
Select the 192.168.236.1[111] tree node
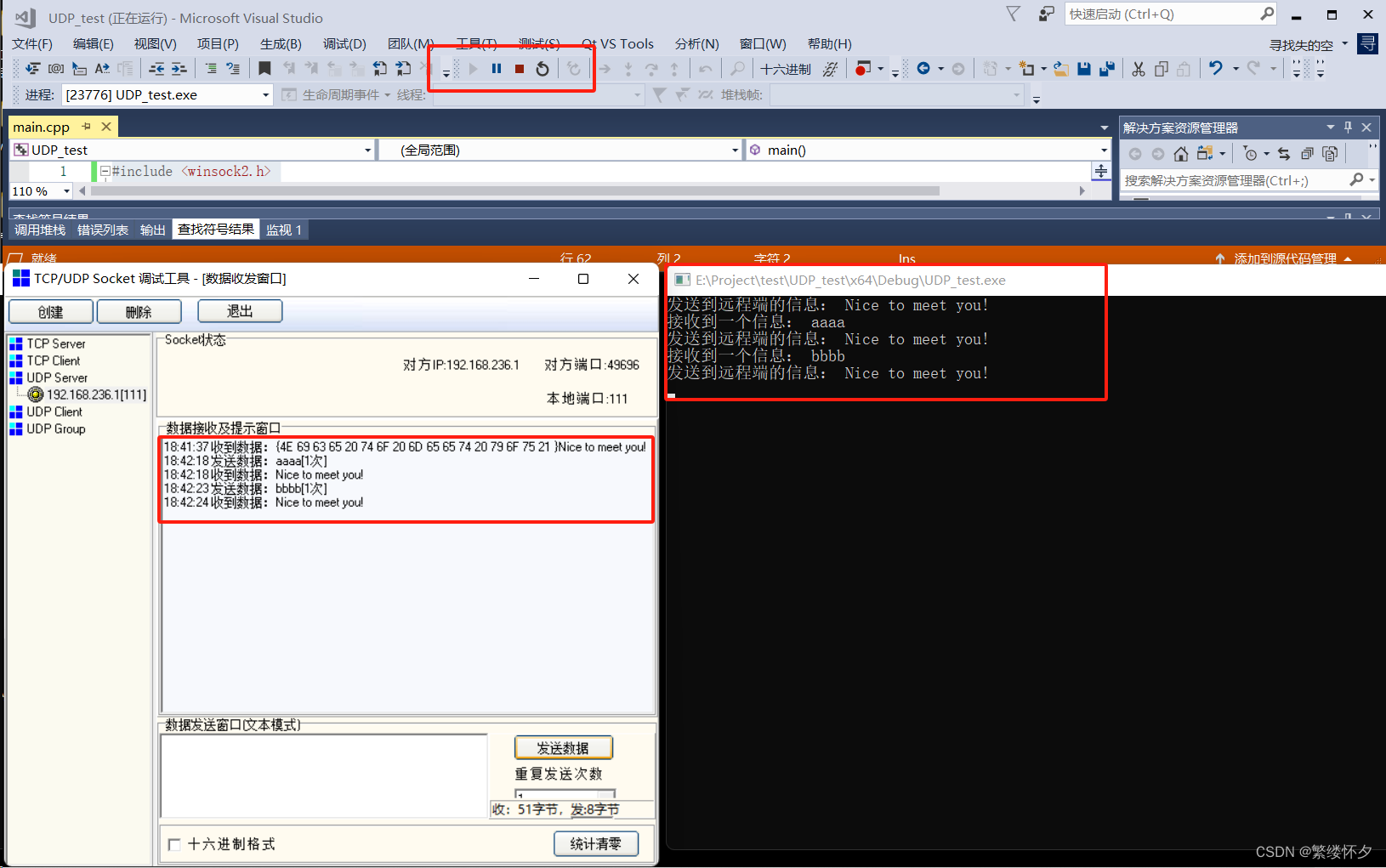click(96, 395)
